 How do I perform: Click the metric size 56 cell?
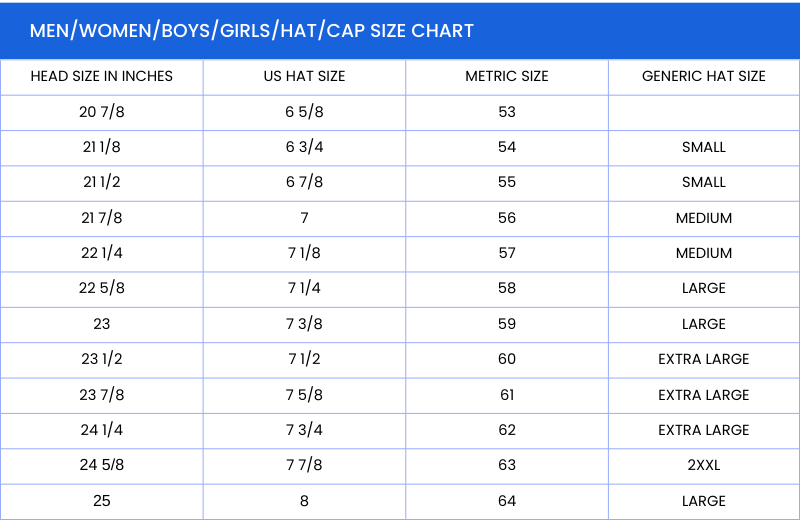point(507,218)
